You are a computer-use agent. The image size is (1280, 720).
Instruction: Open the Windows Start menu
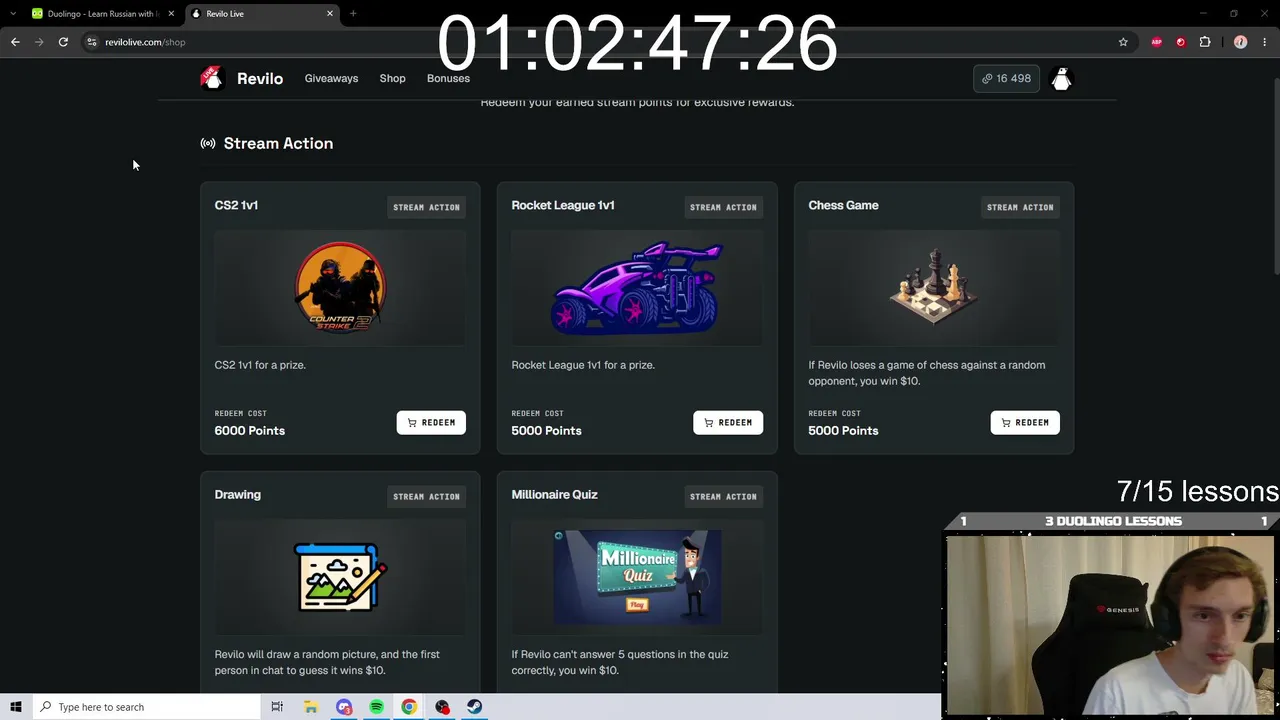click(16, 707)
